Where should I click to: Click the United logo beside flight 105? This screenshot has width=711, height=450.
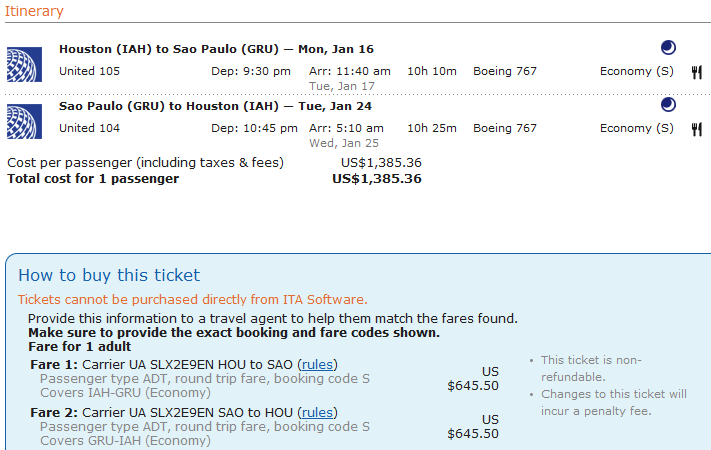coord(24,64)
